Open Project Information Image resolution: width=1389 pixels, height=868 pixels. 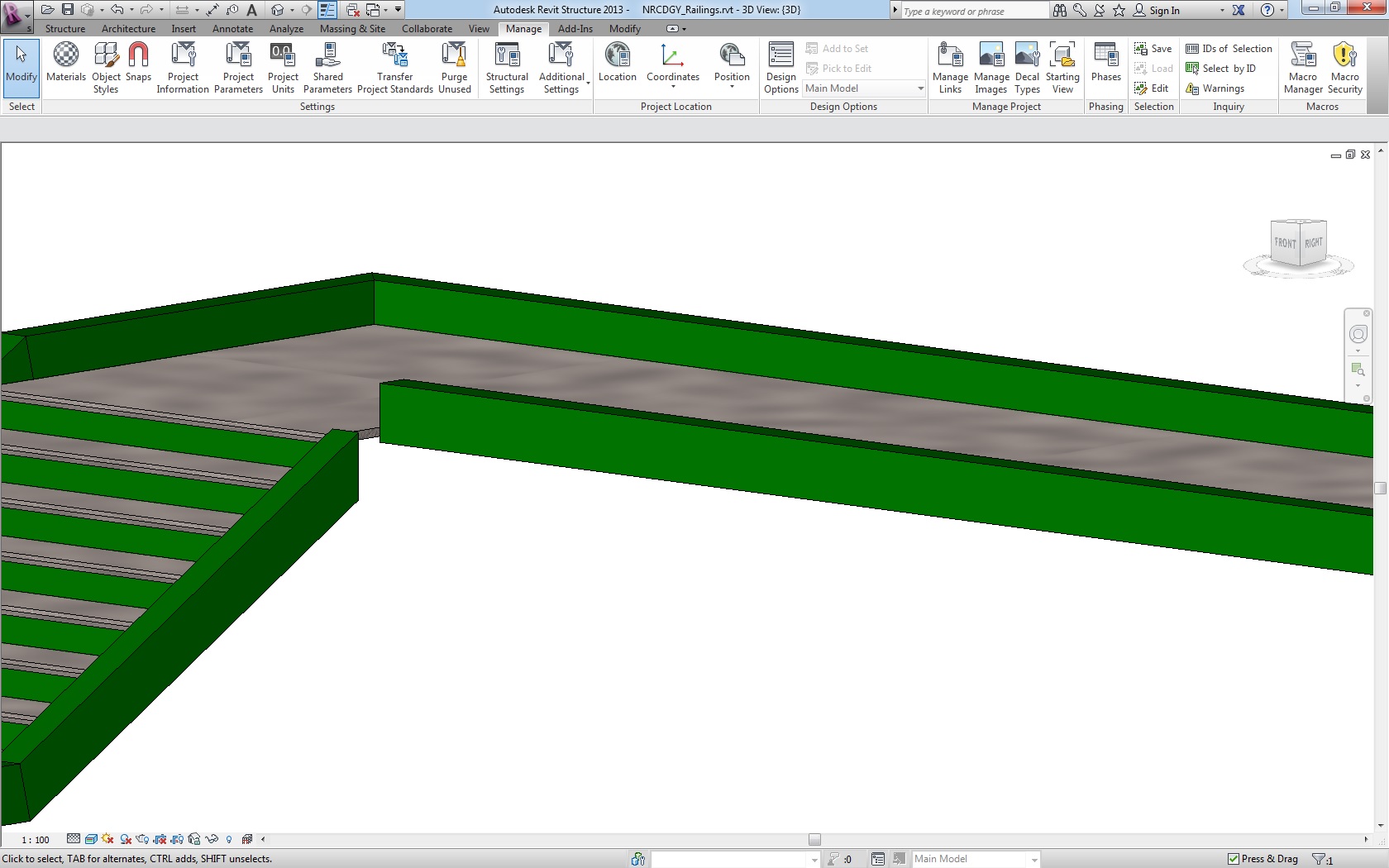pyautogui.click(x=183, y=66)
